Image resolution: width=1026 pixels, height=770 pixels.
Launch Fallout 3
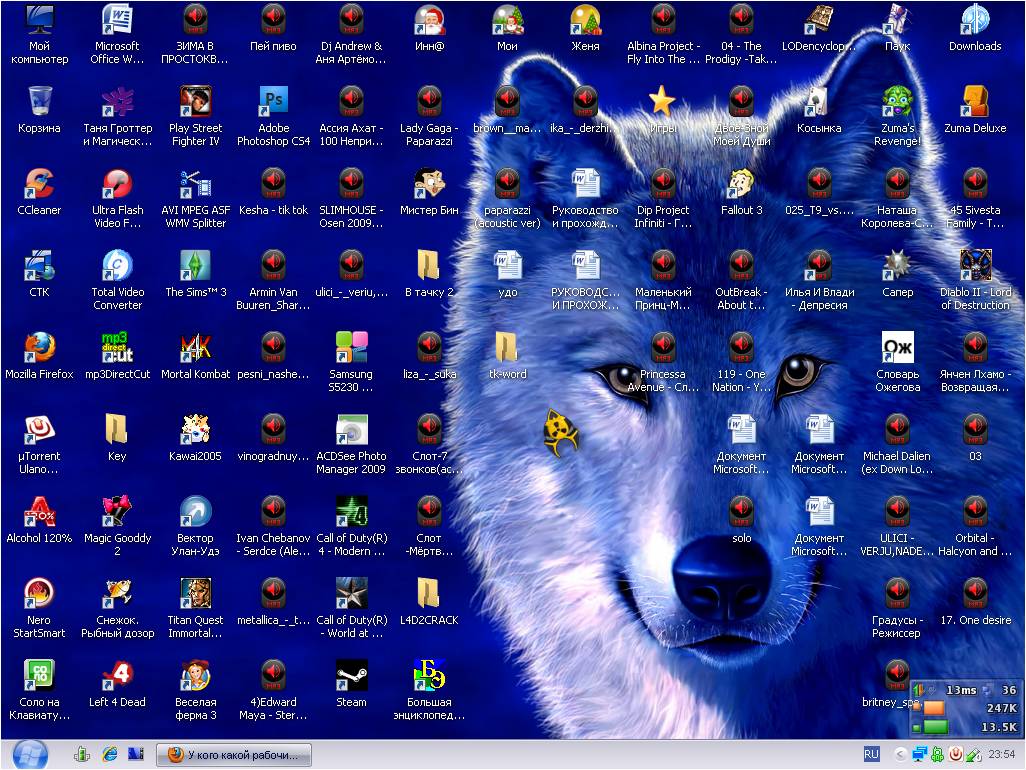tap(741, 185)
